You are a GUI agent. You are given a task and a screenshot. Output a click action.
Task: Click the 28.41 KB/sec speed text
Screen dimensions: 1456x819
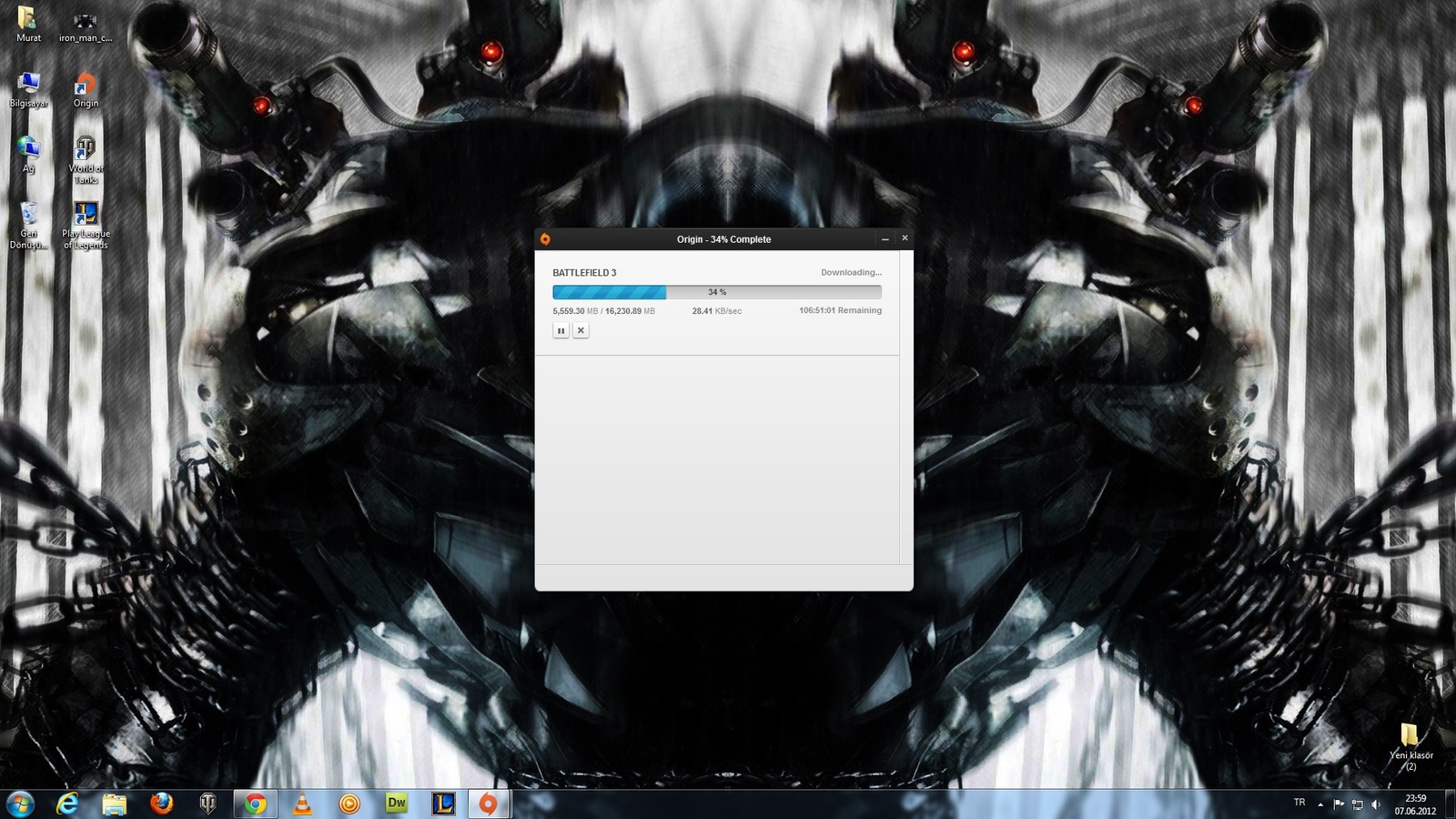click(717, 311)
